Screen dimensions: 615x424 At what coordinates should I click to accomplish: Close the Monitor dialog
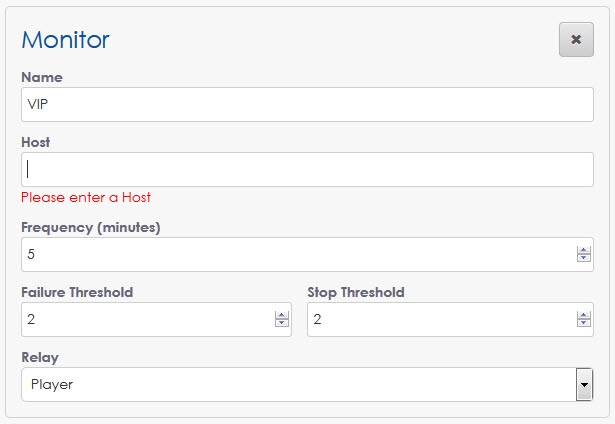(x=576, y=39)
